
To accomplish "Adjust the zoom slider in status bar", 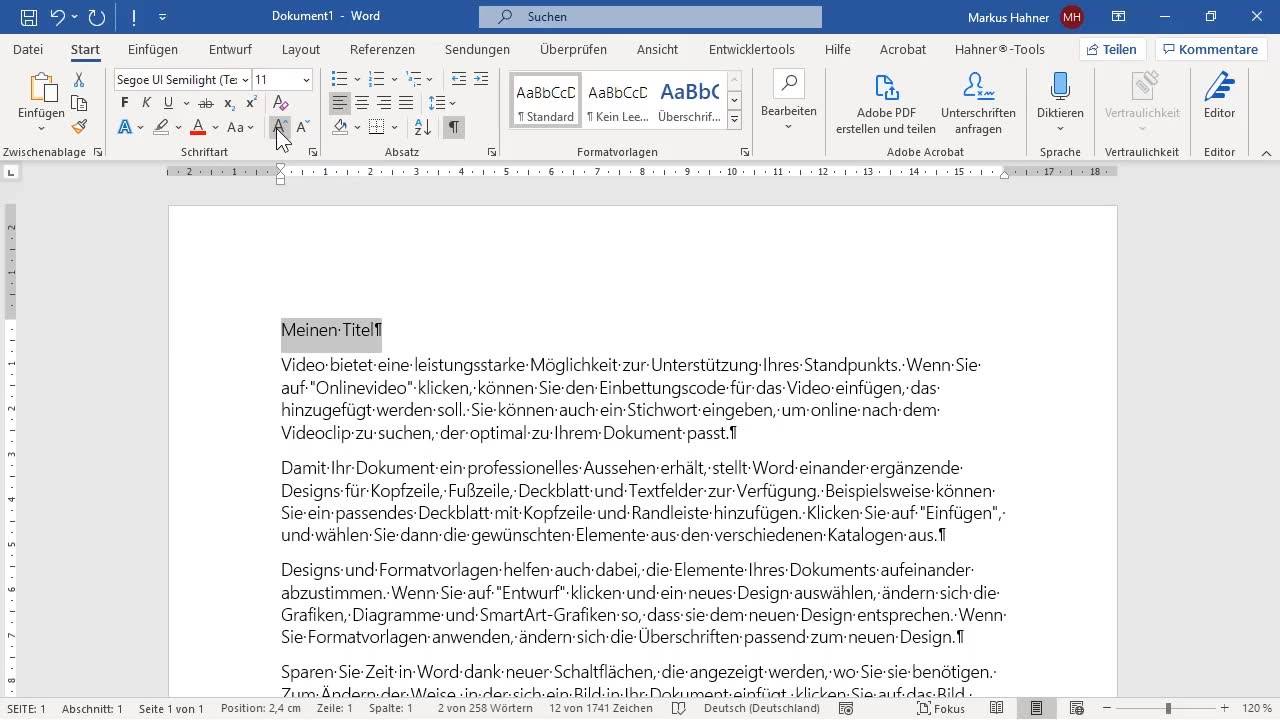I will pyautogui.click(x=1167, y=708).
